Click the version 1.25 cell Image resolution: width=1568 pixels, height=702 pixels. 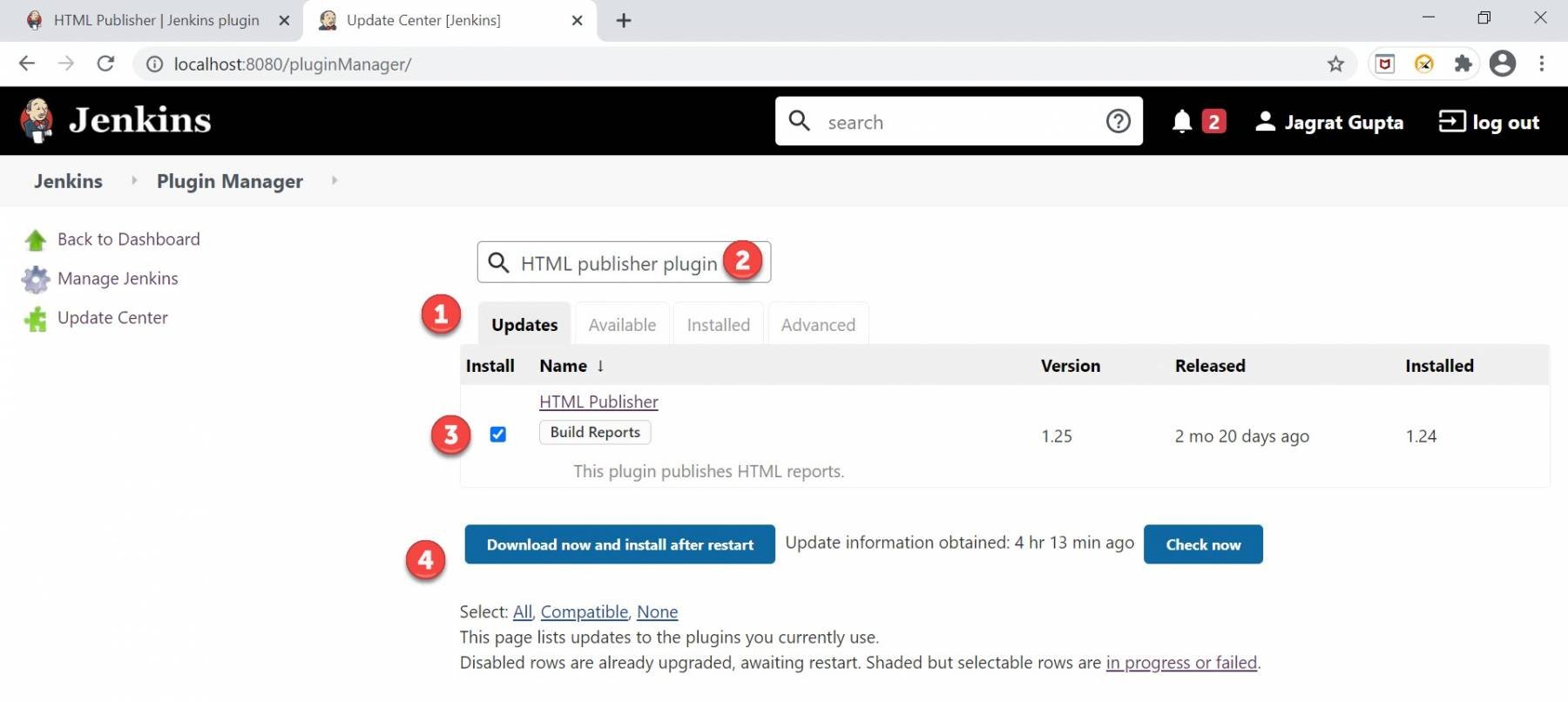pos(1057,435)
